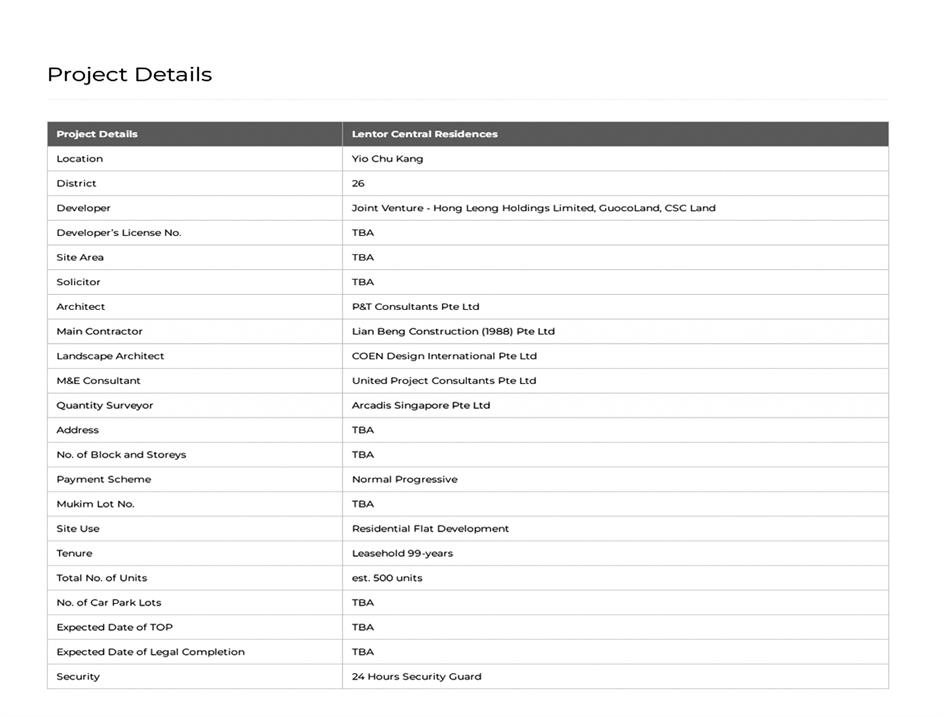Click the Project Details page heading
Screen dimensions: 943x717
pos(130,75)
